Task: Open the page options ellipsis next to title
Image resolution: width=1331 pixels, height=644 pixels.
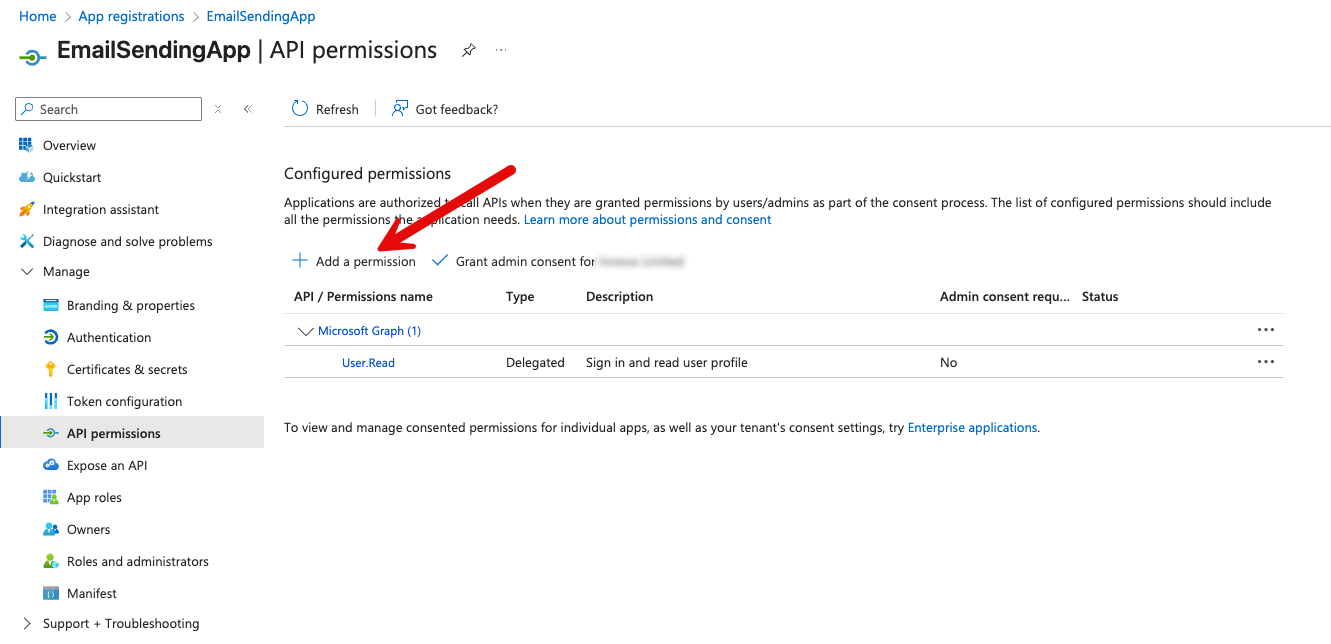Action: [x=501, y=49]
